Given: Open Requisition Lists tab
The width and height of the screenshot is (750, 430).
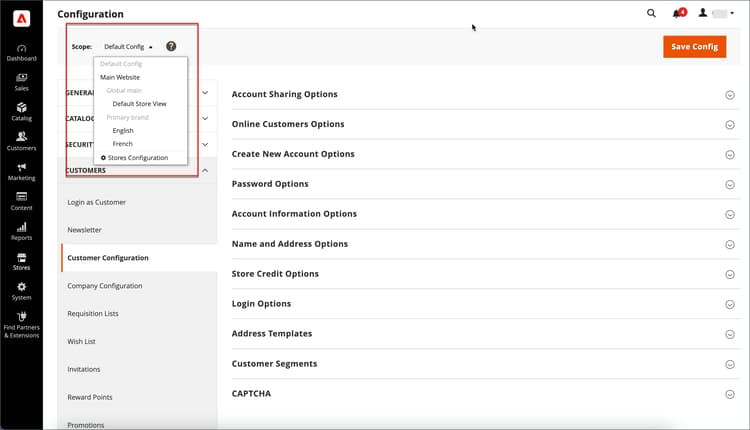Looking at the screenshot, I should click(93, 313).
